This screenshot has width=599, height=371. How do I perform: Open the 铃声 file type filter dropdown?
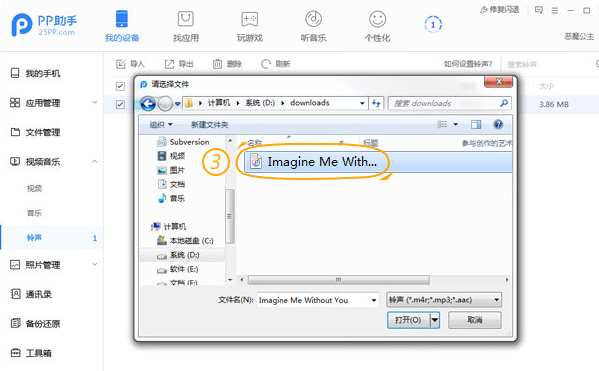tap(444, 300)
